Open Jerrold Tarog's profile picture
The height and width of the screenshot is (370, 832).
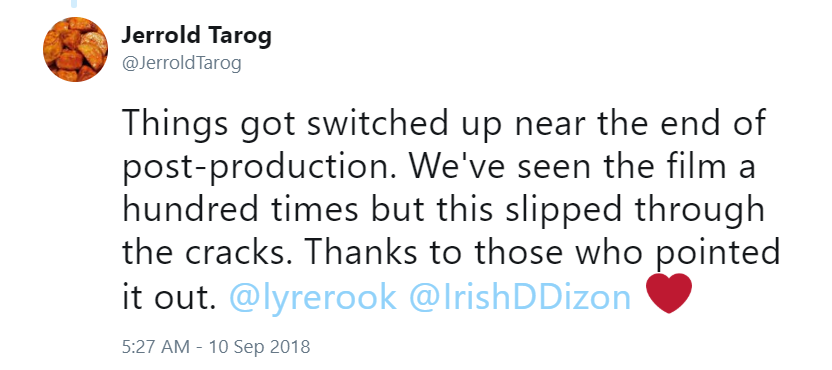tap(75, 49)
